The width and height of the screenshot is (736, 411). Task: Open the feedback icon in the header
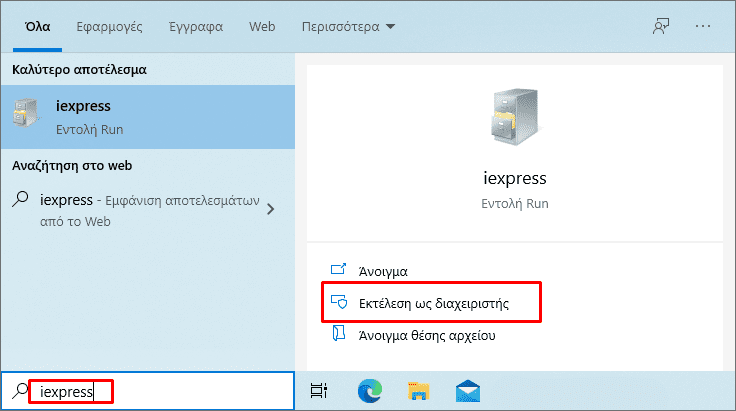661,26
